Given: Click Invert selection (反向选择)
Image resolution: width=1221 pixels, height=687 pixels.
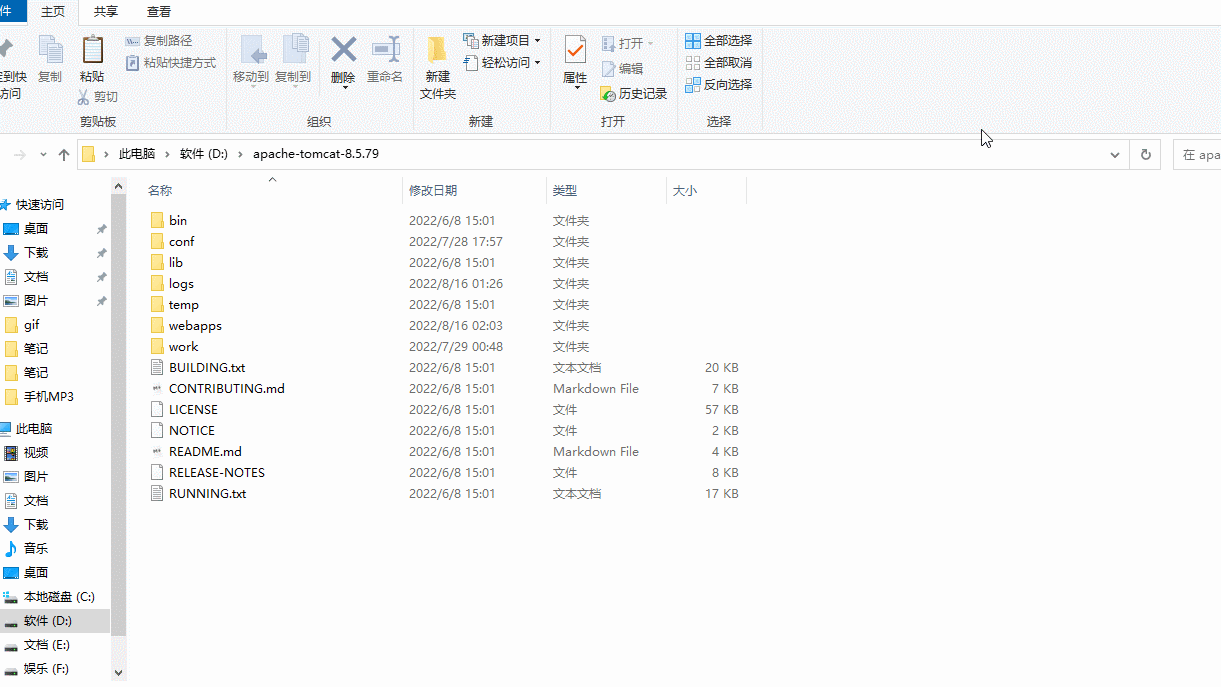Looking at the screenshot, I should [x=718, y=85].
